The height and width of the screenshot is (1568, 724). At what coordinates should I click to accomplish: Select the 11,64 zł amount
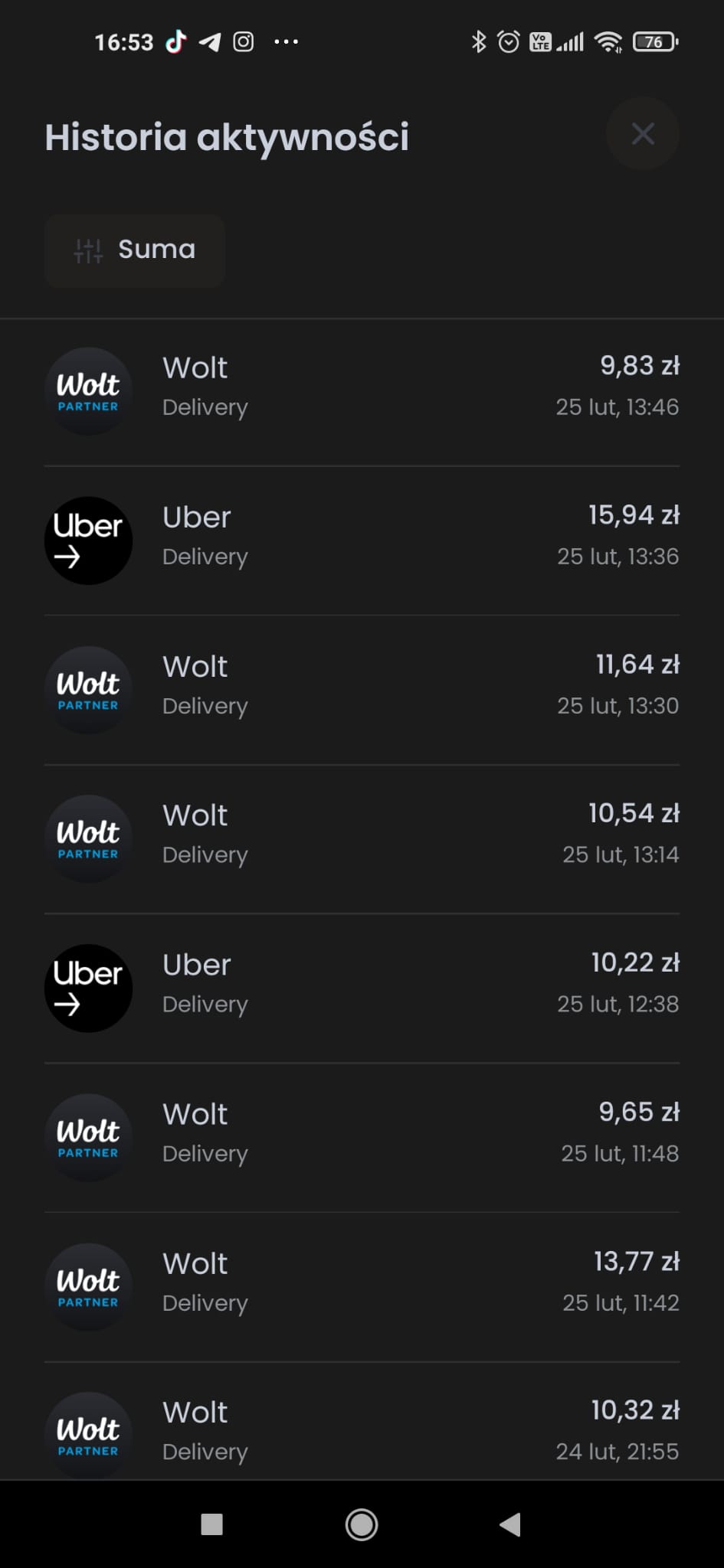637,665
